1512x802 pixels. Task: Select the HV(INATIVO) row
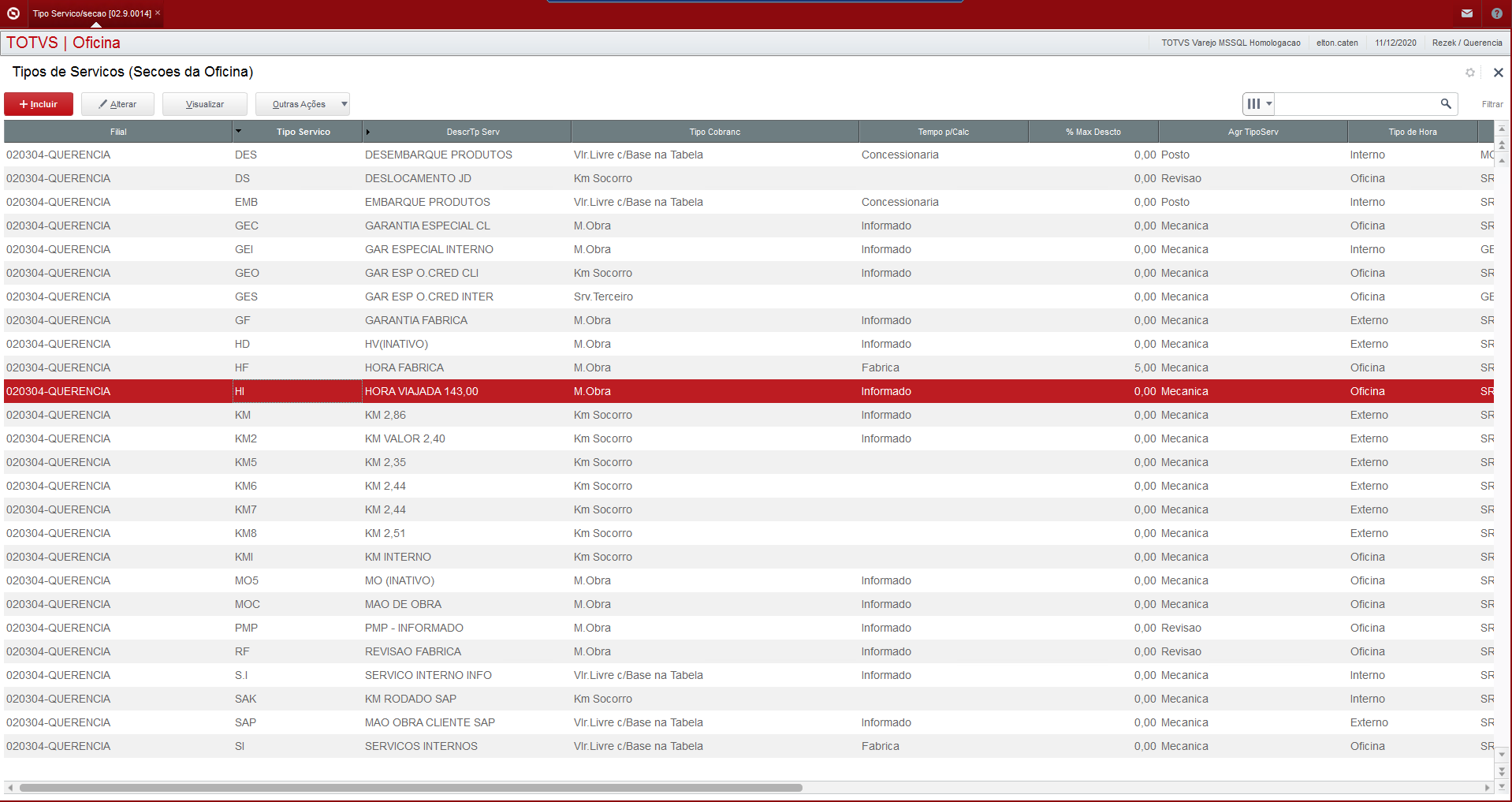click(749, 344)
